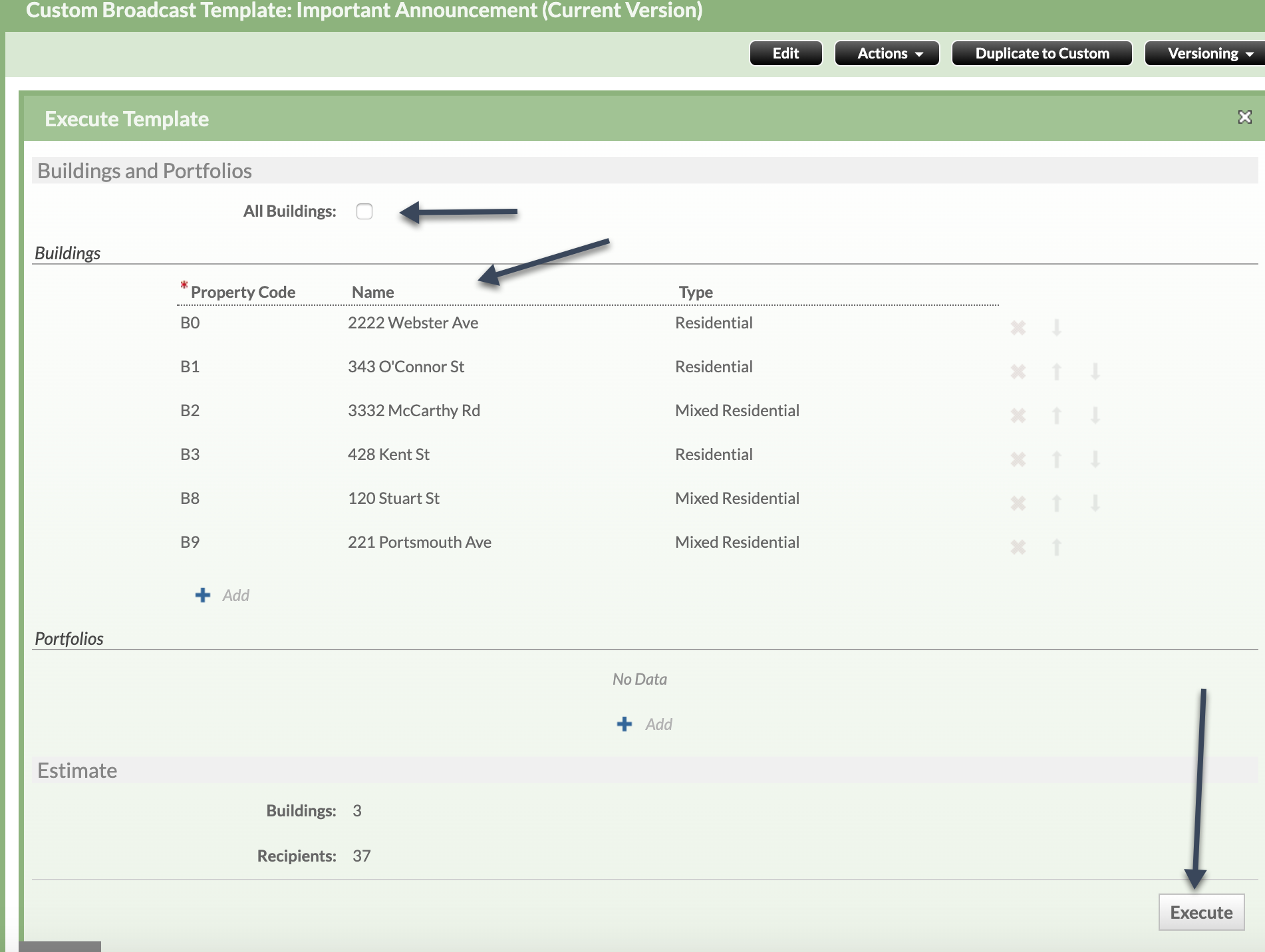Delete the B3 428 Kent St row

click(1018, 459)
